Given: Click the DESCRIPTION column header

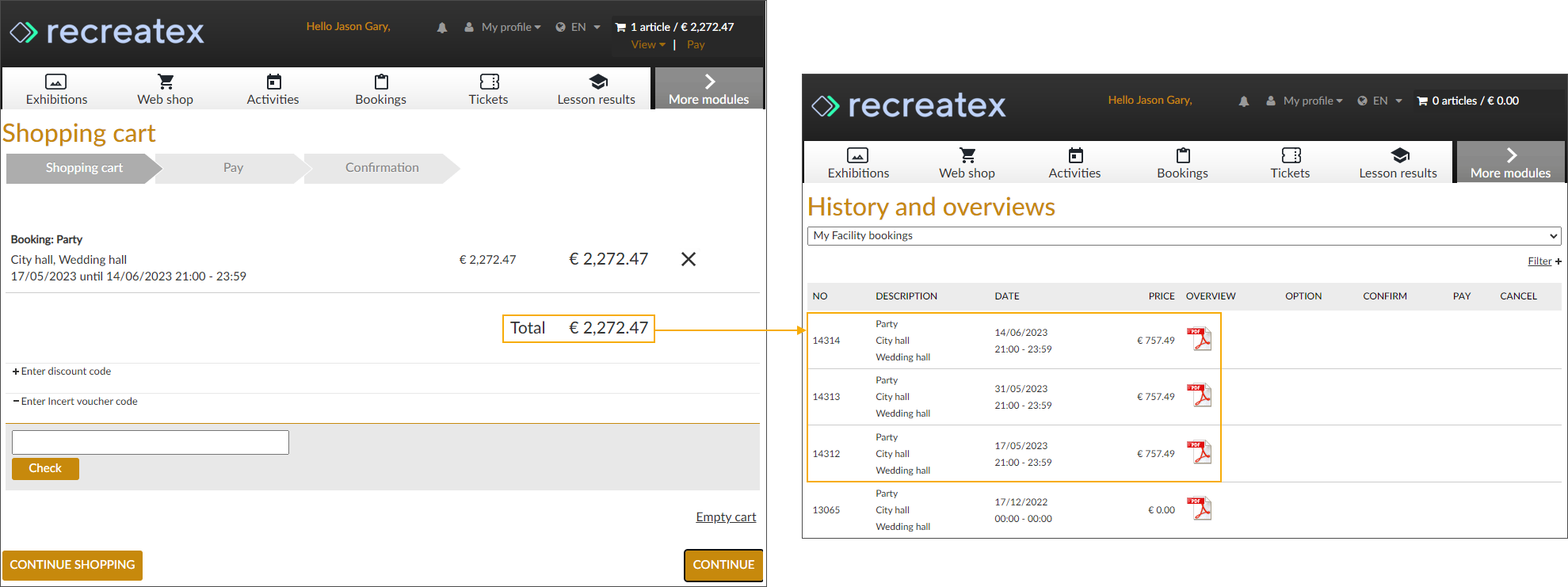Looking at the screenshot, I should 906,296.
